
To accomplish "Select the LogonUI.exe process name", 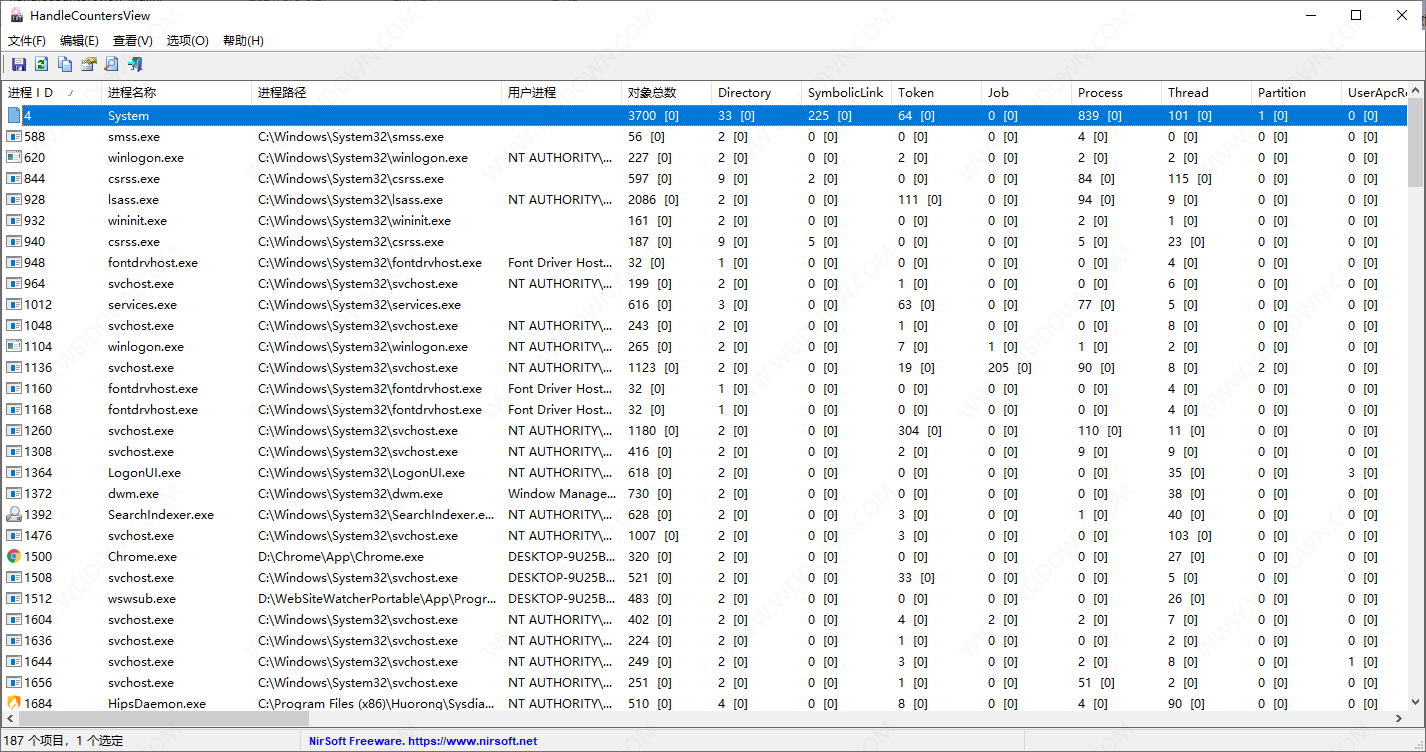I will 144,473.
